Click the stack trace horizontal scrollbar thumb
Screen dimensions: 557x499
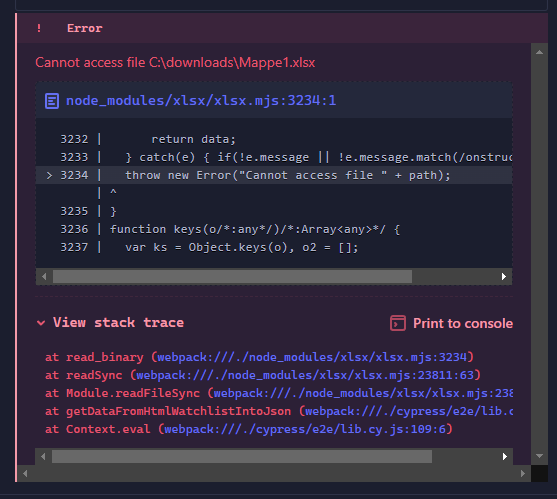click(242, 456)
